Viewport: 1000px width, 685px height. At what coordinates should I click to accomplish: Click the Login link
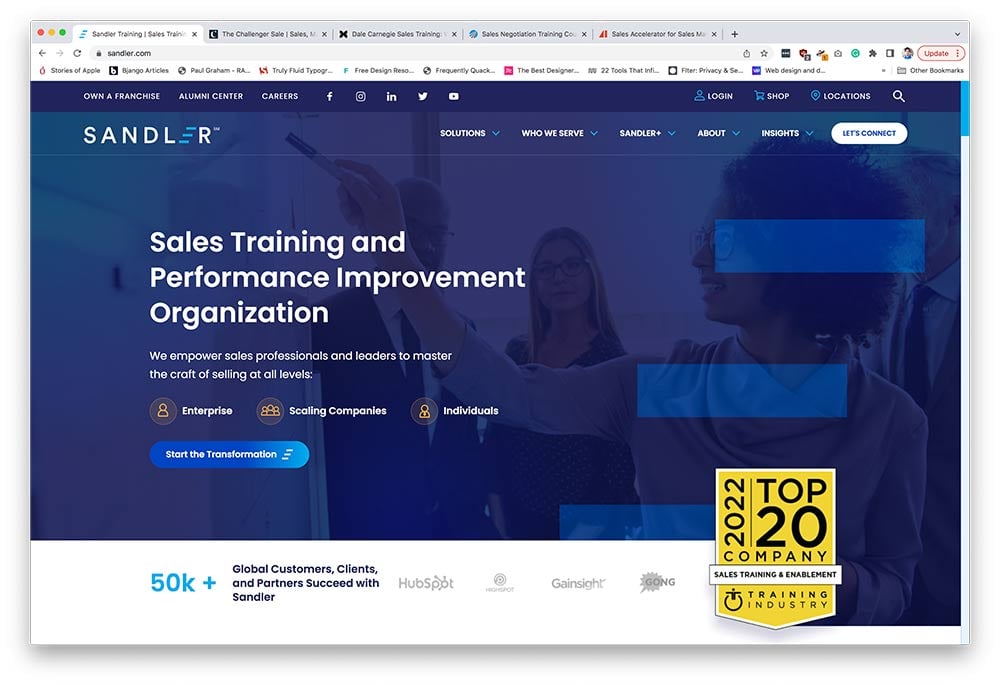click(x=713, y=96)
